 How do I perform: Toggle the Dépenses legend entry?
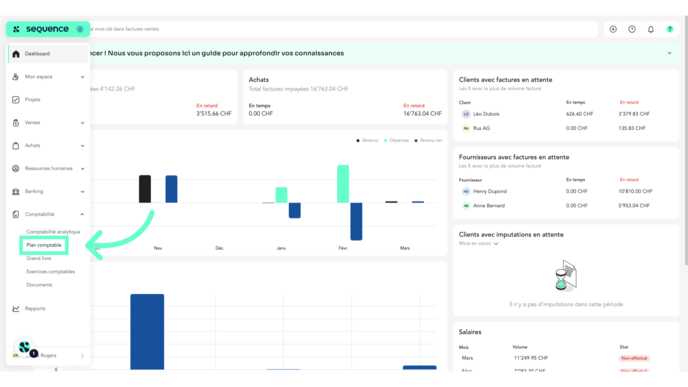coord(396,140)
